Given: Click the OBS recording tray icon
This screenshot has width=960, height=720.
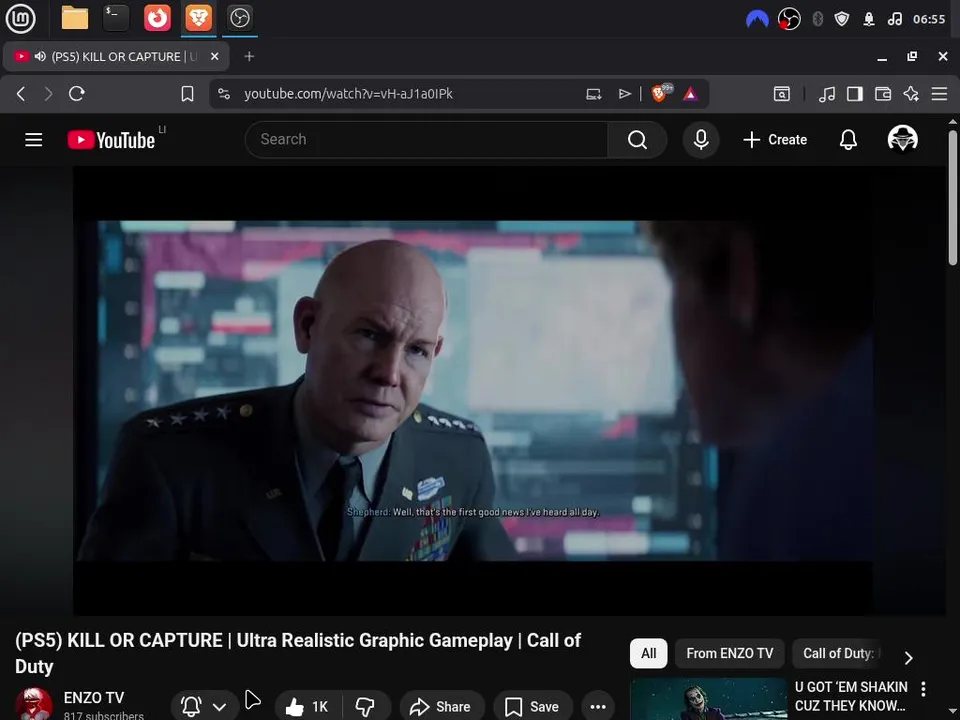Looking at the screenshot, I should coord(789,19).
